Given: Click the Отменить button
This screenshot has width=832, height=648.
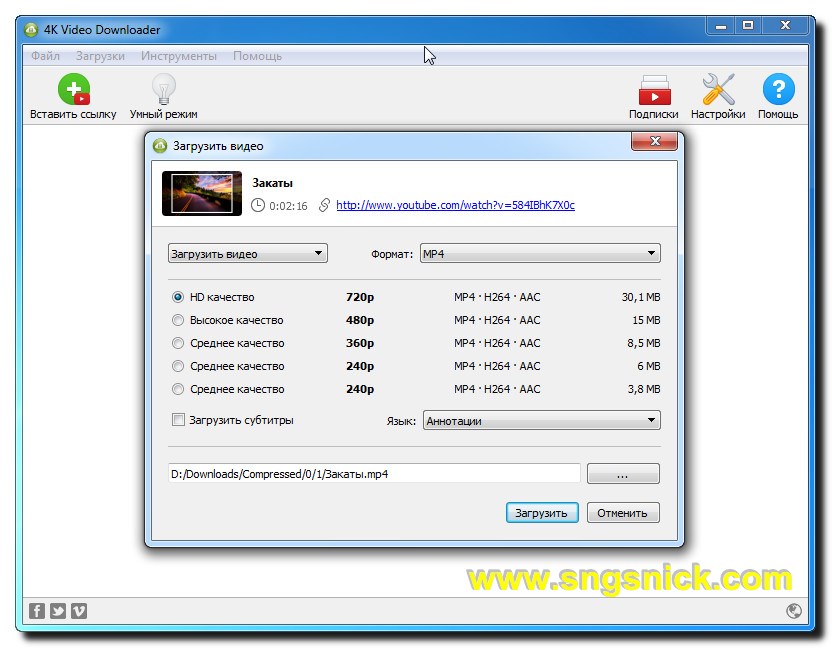Looking at the screenshot, I should click(623, 513).
